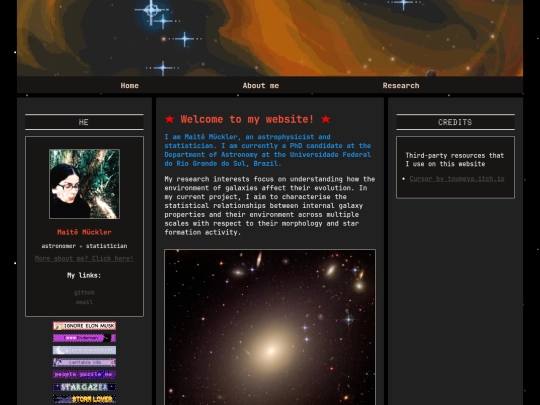Click the blue intro paragraph about PhD candidate

tap(268, 150)
